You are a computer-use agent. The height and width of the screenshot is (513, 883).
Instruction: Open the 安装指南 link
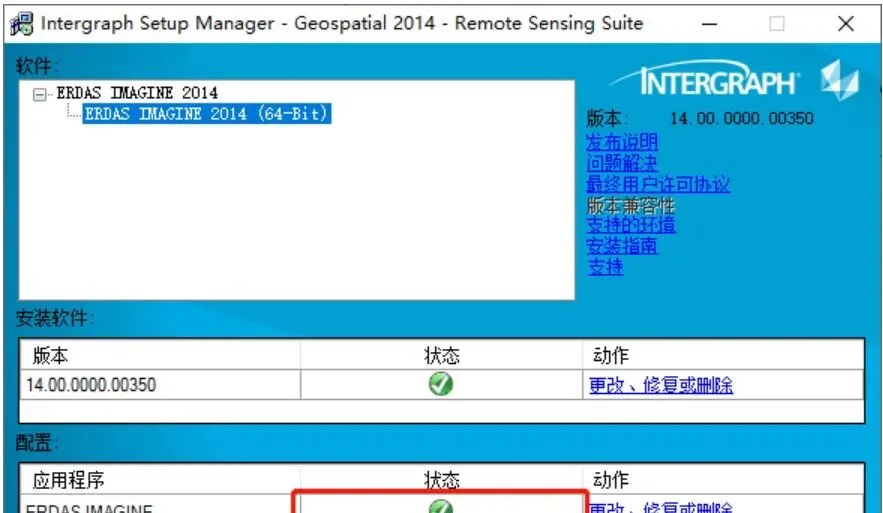tap(622, 246)
